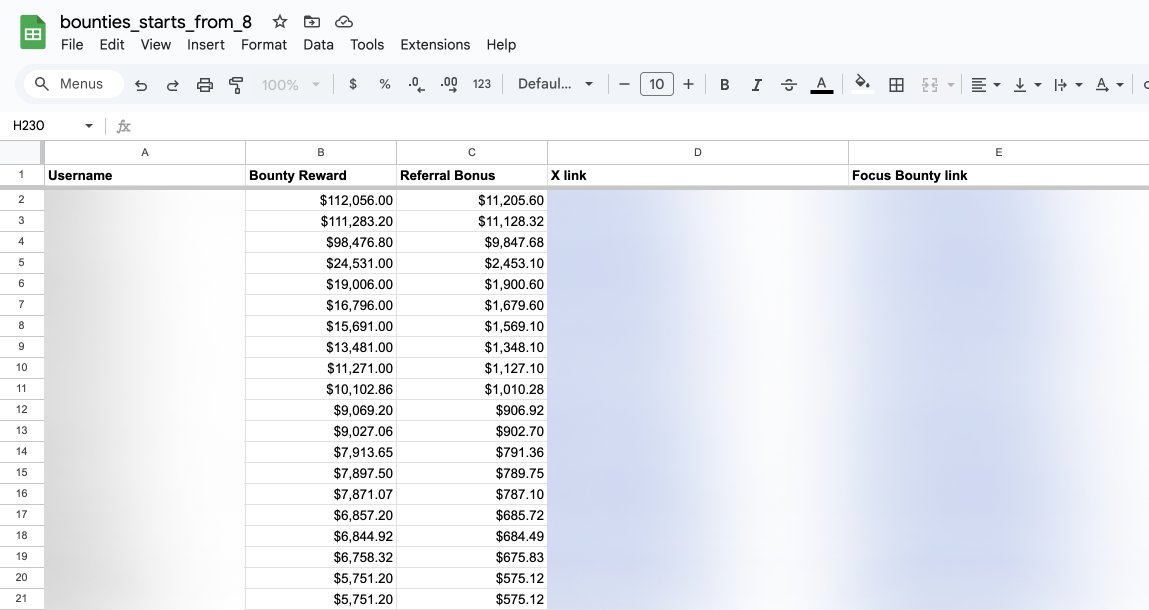Image resolution: width=1149 pixels, height=610 pixels.
Task: Select the Bounty Reward header cell
Action: click(x=321, y=175)
